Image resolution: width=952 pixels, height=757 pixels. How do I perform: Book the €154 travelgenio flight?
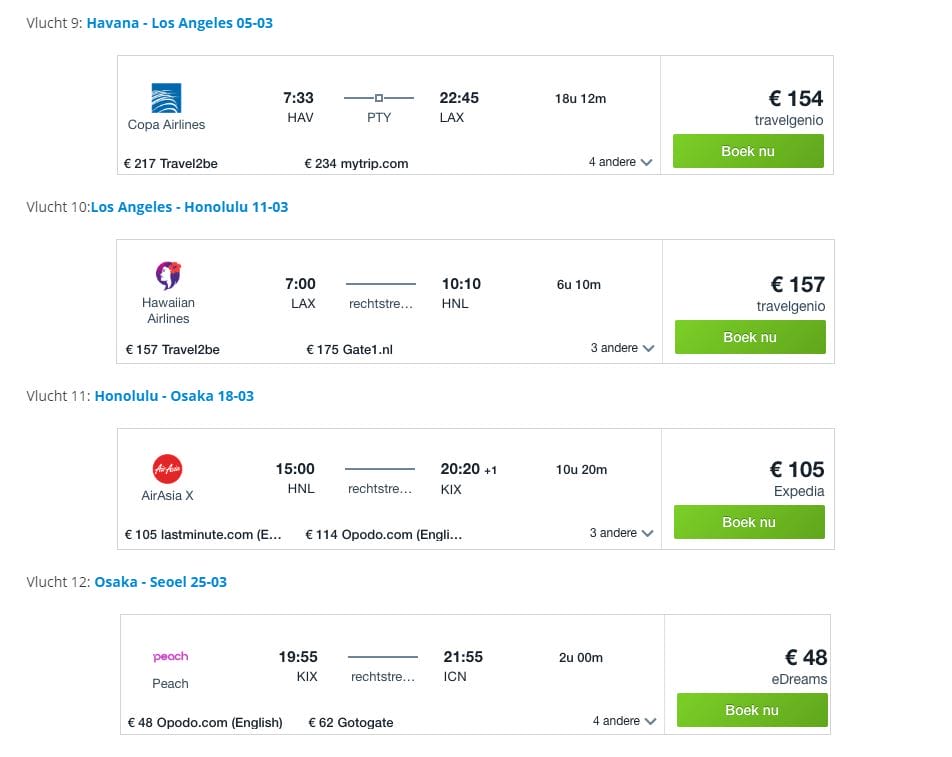point(748,151)
